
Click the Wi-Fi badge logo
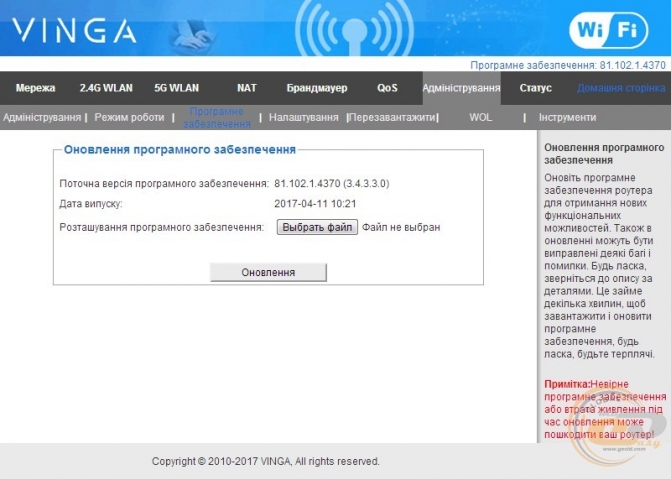[609, 30]
